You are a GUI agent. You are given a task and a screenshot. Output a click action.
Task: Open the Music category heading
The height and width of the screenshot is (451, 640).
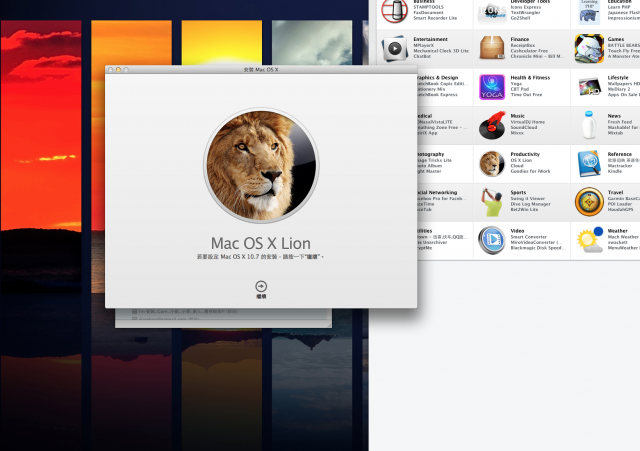[518, 116]
